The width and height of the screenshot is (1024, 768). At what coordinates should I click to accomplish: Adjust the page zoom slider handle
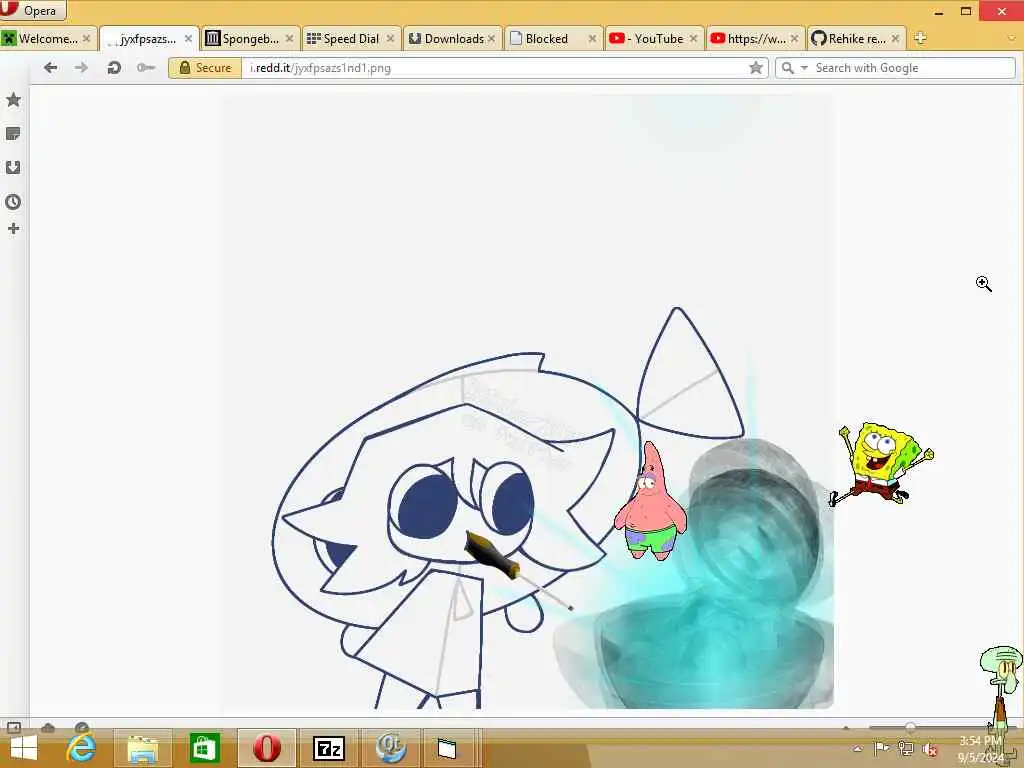[x=910, y=727]
